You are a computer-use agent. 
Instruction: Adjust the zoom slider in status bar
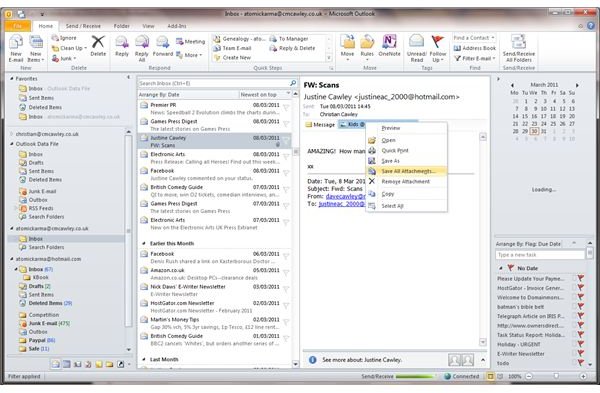coord(556,376)
